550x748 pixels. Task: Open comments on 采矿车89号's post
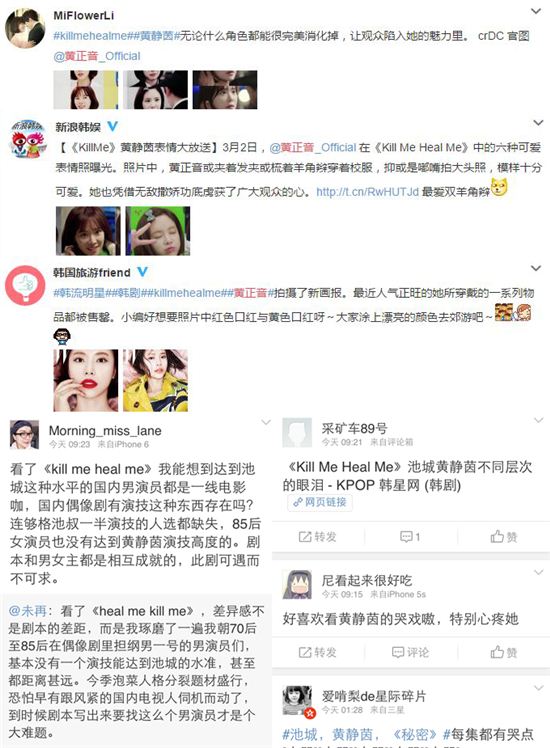410,537
